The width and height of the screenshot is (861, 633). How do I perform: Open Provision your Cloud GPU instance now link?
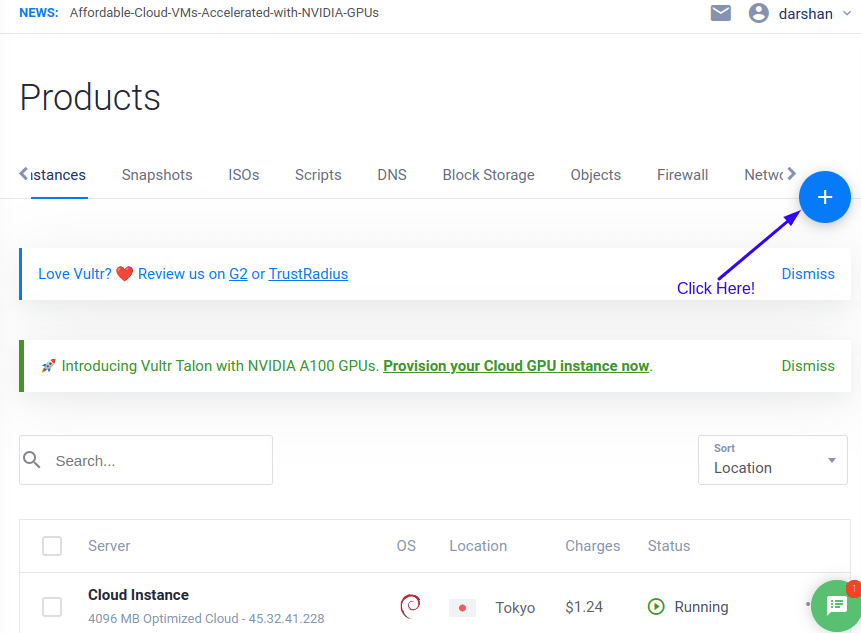tap(516, 366)
